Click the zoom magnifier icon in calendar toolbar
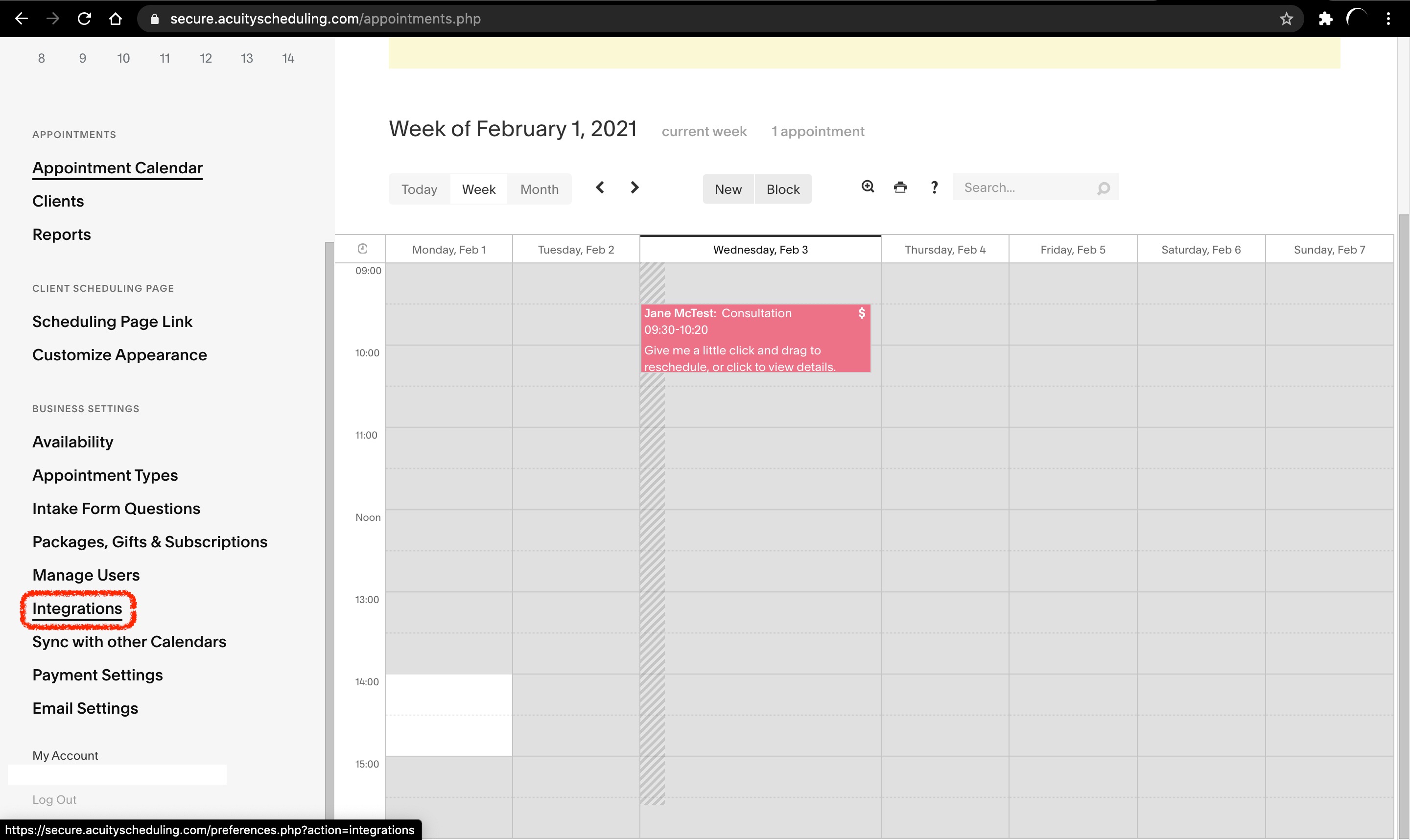Image resolution: width=1410 pixels, height=840 pixels. (868, 187)
